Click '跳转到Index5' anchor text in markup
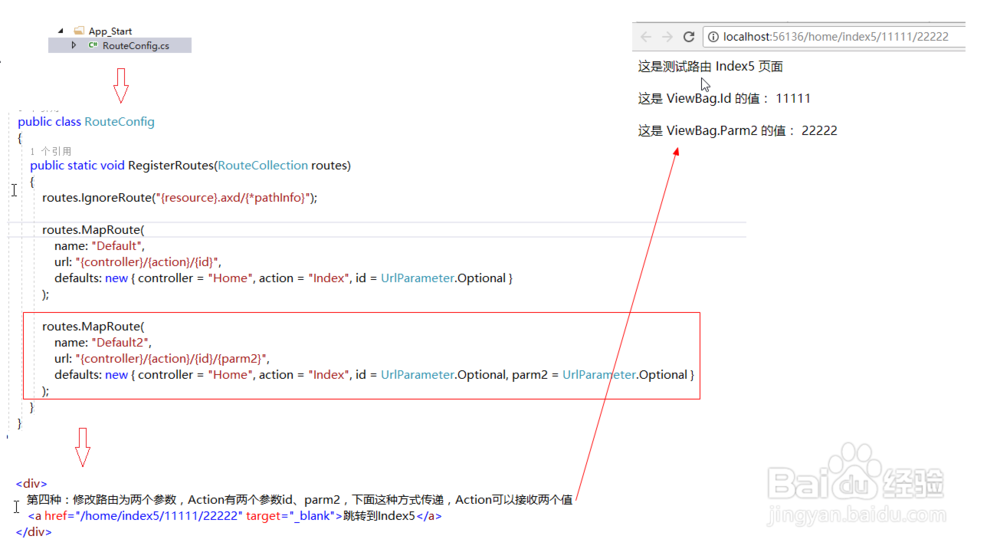This screenshot has height=549, width=1000. click(x=379, y=516)
